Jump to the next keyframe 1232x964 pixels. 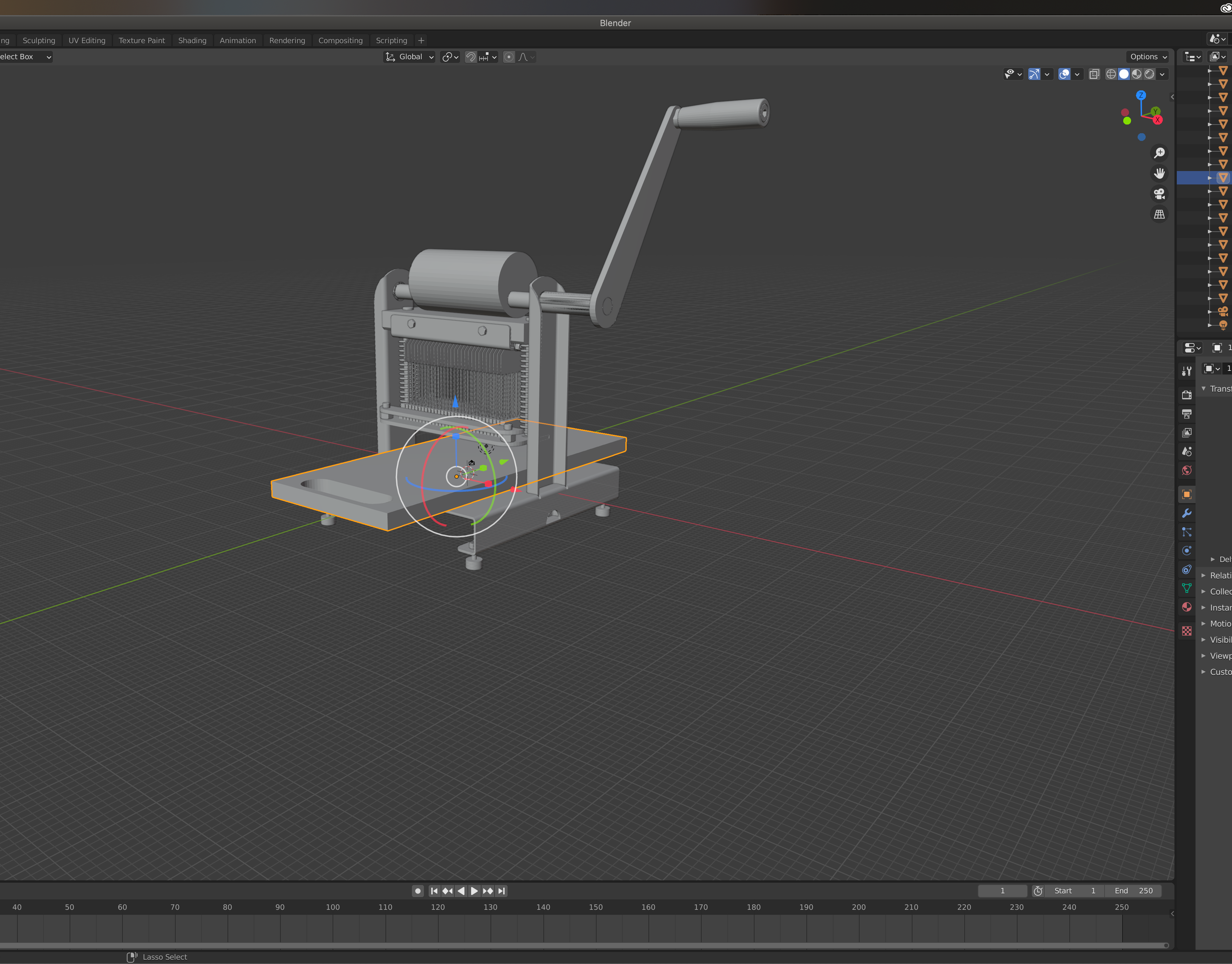click(488, 891)
